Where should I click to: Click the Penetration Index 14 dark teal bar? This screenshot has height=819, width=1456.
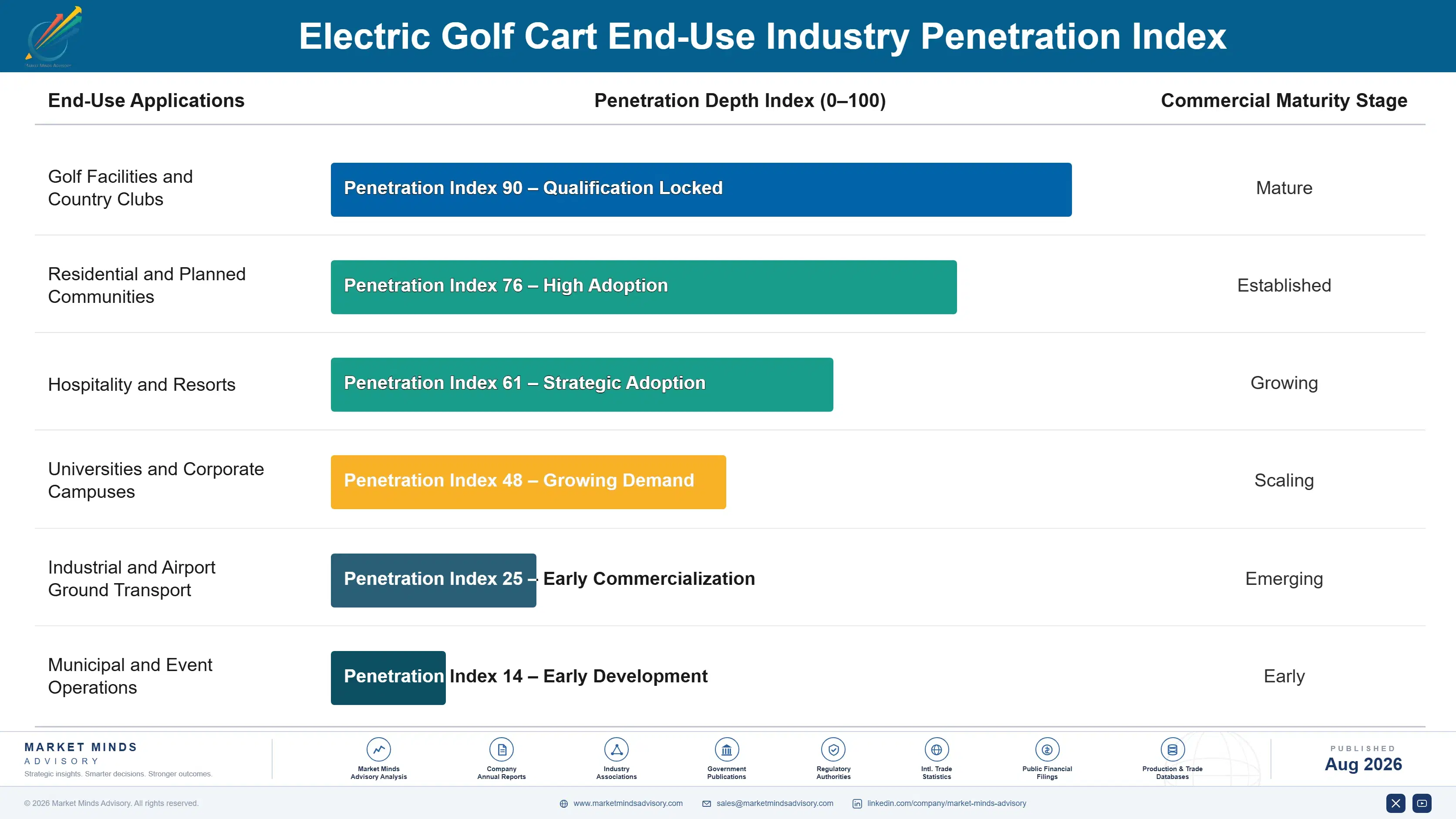tap(388, 678)
